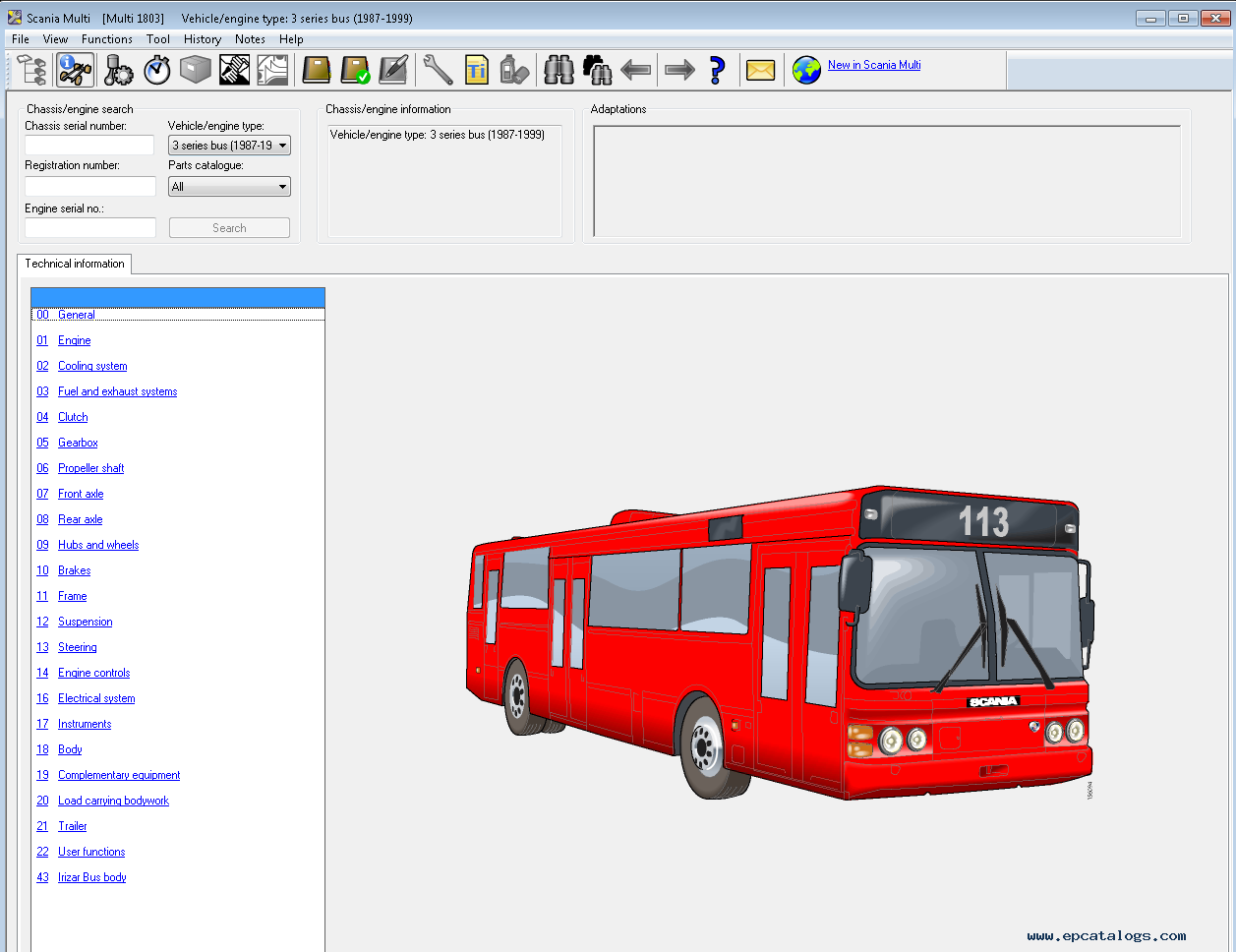The height and width of the screenshot is (952, 1236).
Task: Go forward with the right arrow icon
Action: coord(679,70)
